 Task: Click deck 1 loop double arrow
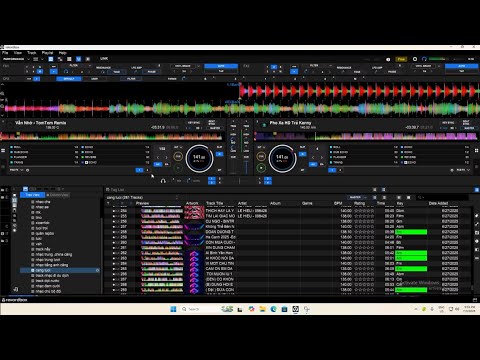coord(166,157)
